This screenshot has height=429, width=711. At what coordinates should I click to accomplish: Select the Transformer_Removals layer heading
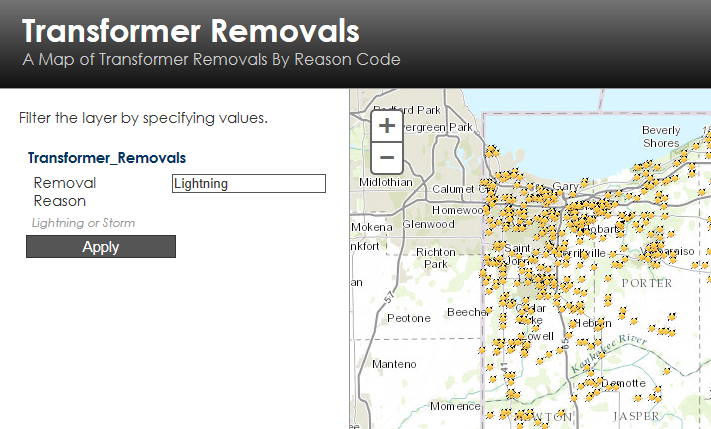click(x=107, y=158)
